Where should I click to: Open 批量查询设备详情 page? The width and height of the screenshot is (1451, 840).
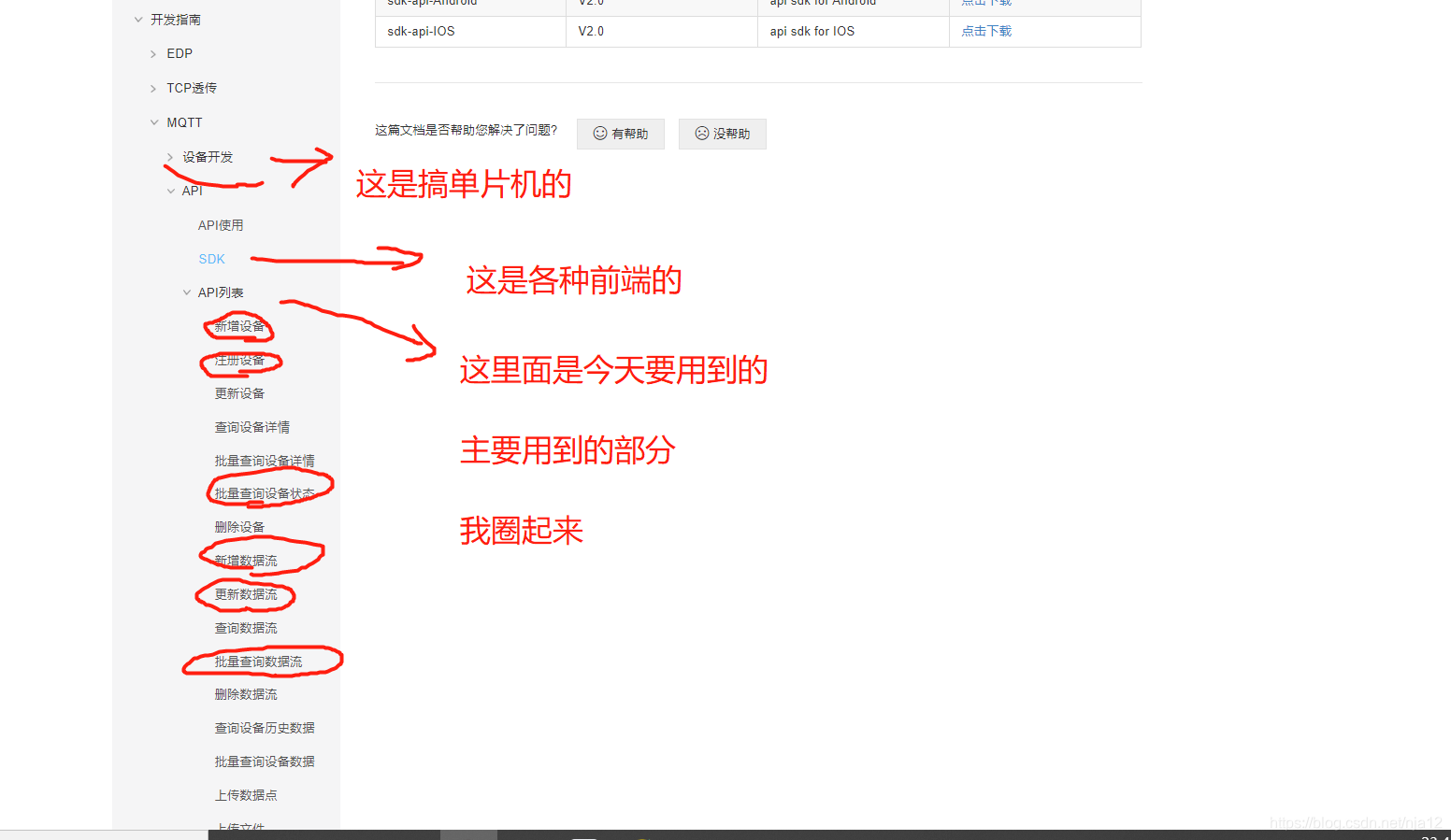click(265, 461)
